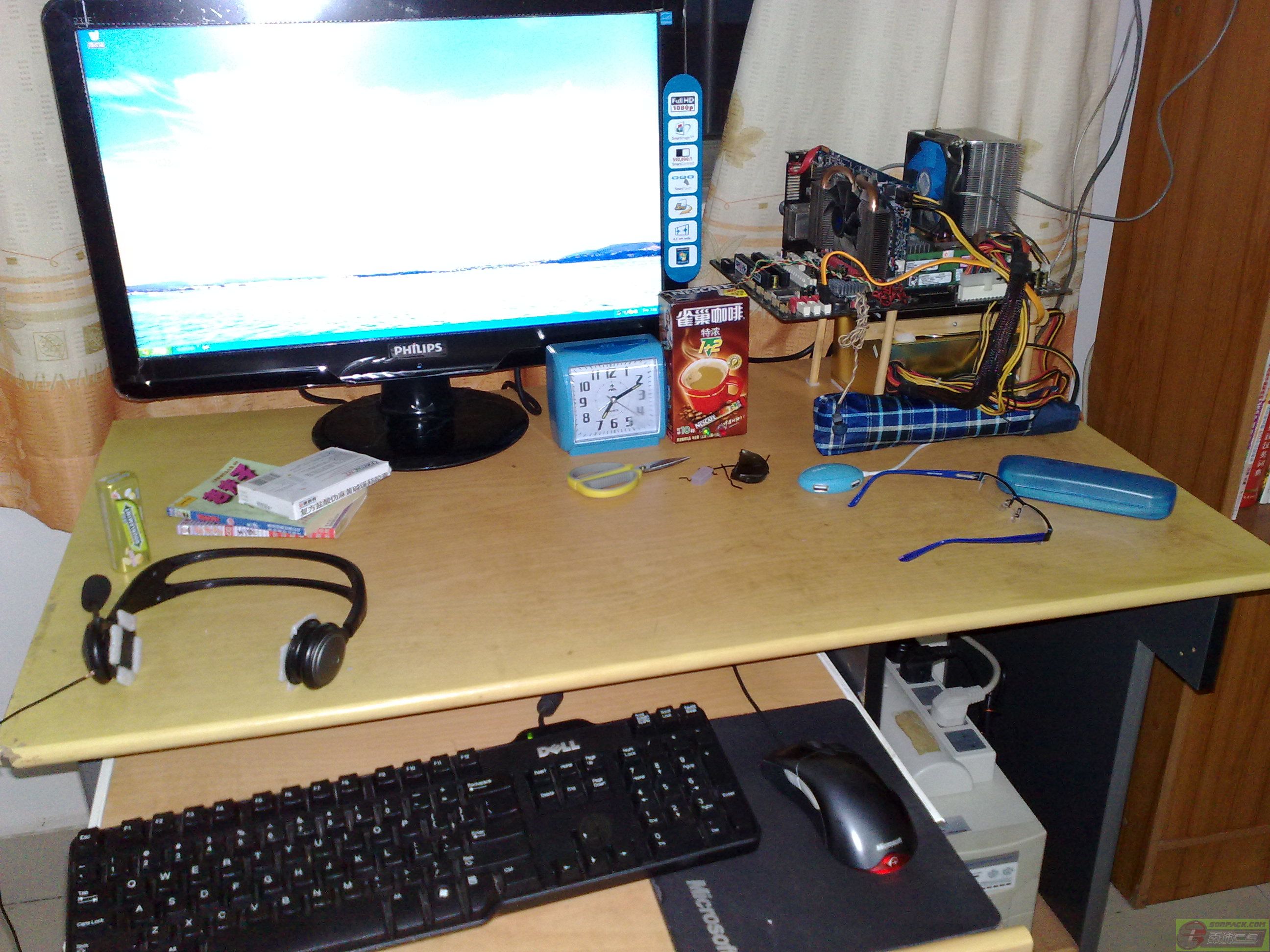Click the Full HD 1080p sticker icon
Screen dimensions: 1270x952
pyautogui.click(x=683, y=104)
